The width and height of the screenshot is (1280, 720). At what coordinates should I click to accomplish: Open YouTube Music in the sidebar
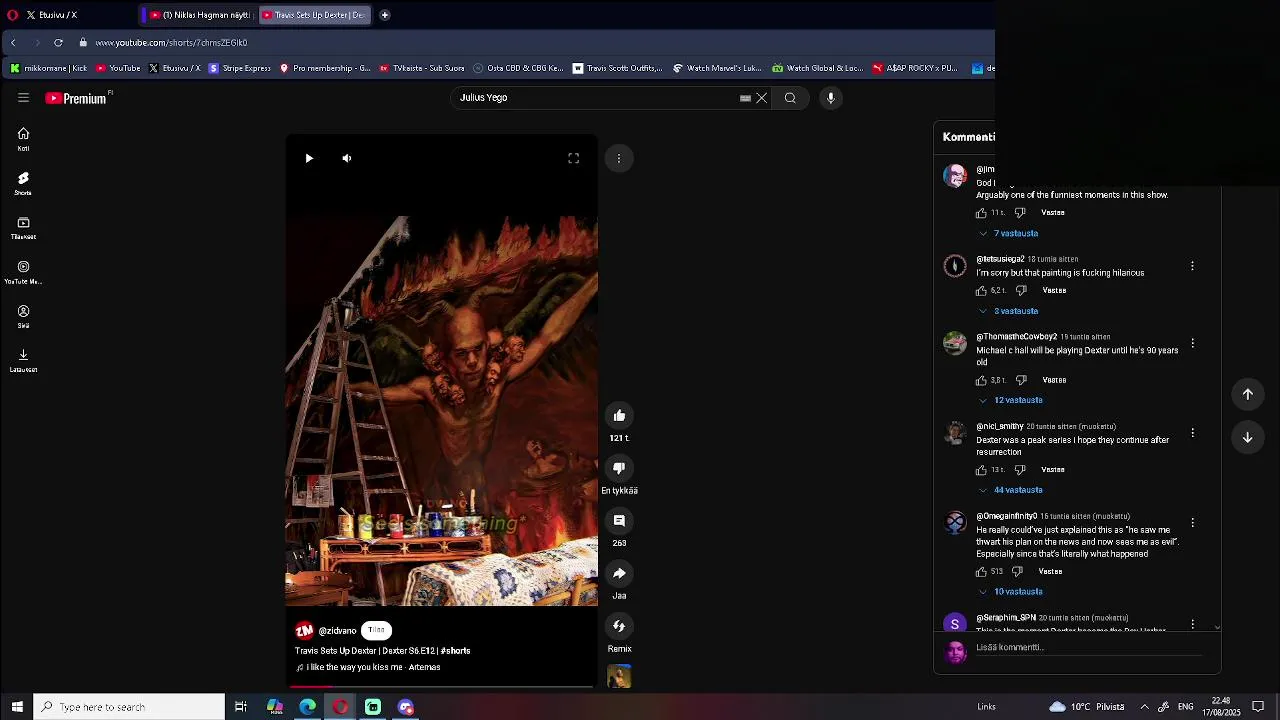[x=23, y=272]
